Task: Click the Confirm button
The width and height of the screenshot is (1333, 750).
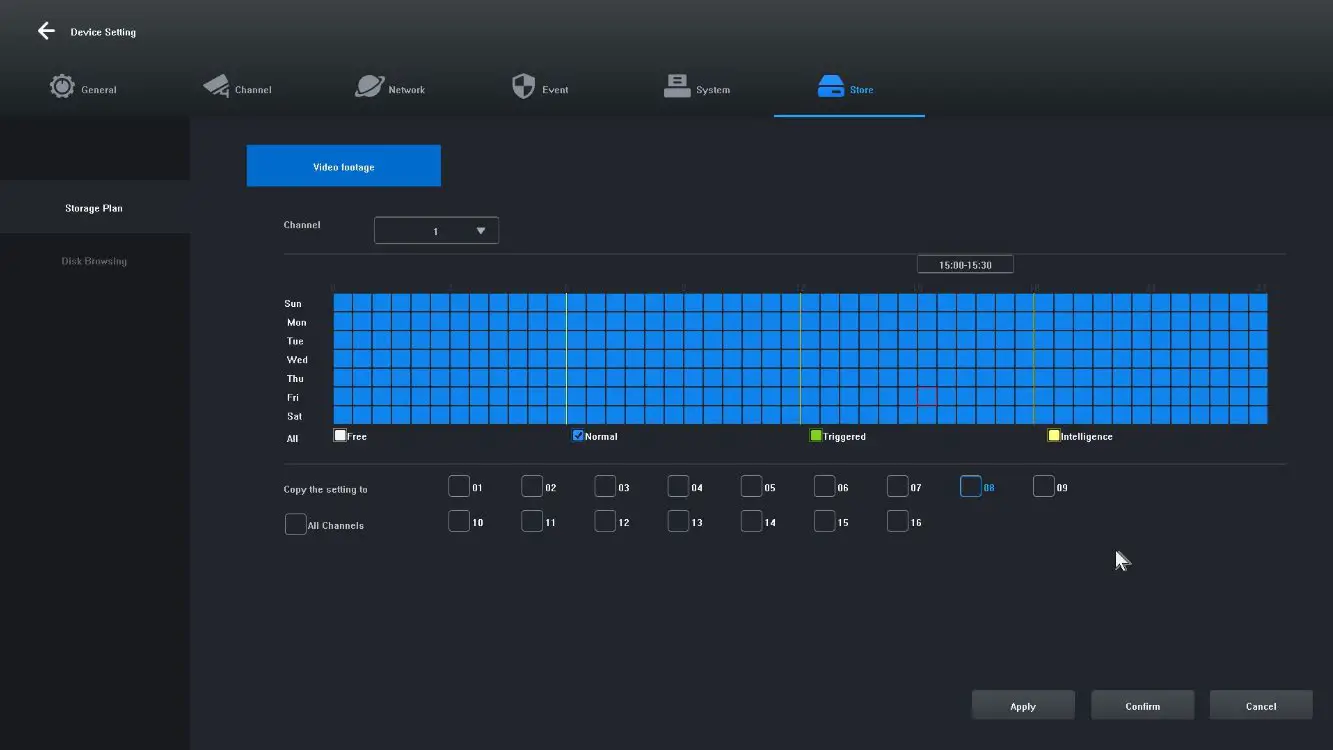Action: [x=1142, y=706]
